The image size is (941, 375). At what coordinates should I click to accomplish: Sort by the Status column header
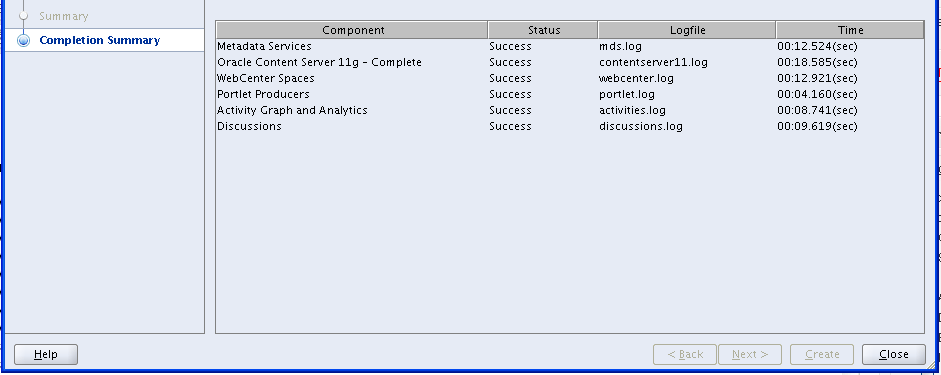click(x=543, y=30)
